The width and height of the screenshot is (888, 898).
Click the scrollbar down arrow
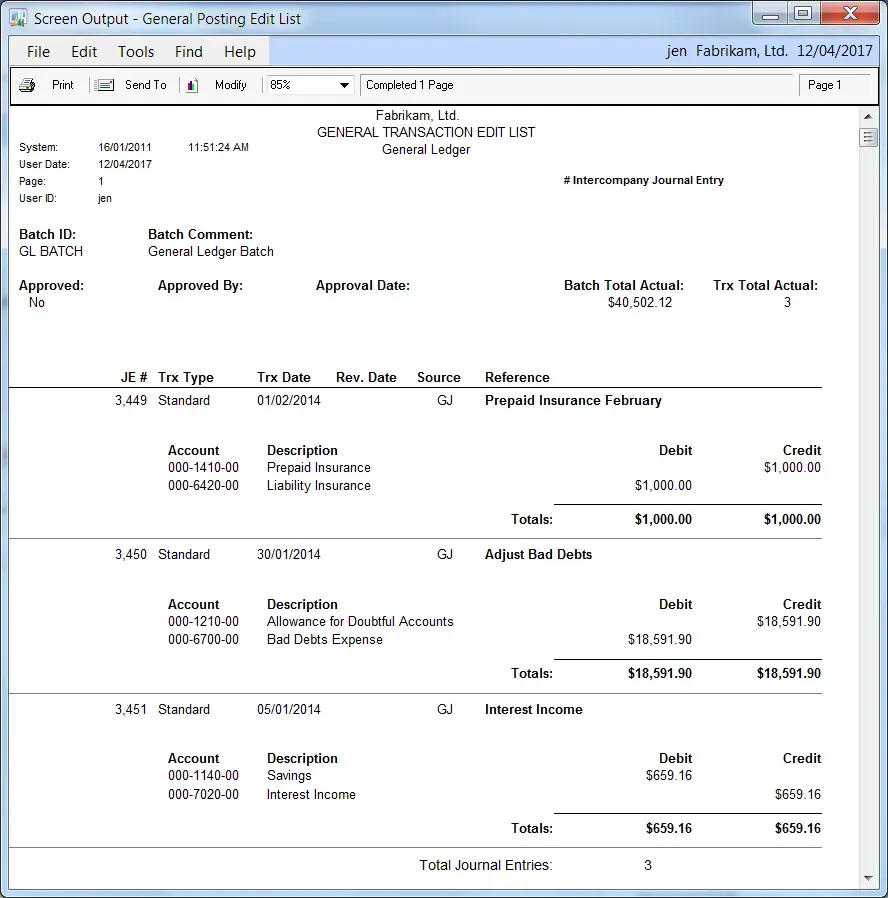tap(868, 878)
